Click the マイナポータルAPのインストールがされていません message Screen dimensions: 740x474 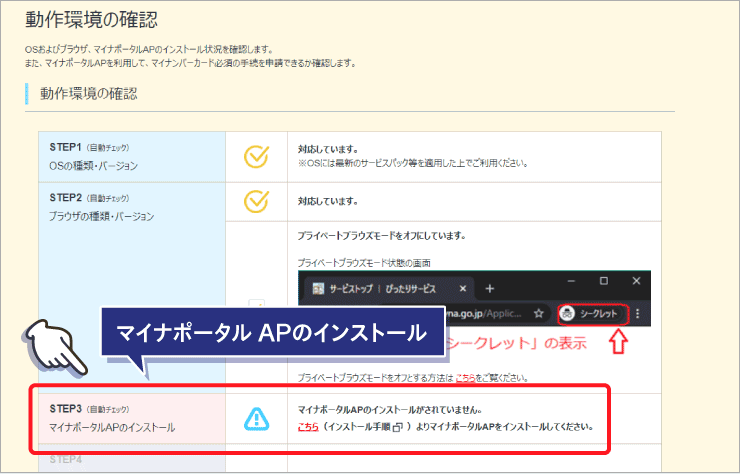point(390,410)
